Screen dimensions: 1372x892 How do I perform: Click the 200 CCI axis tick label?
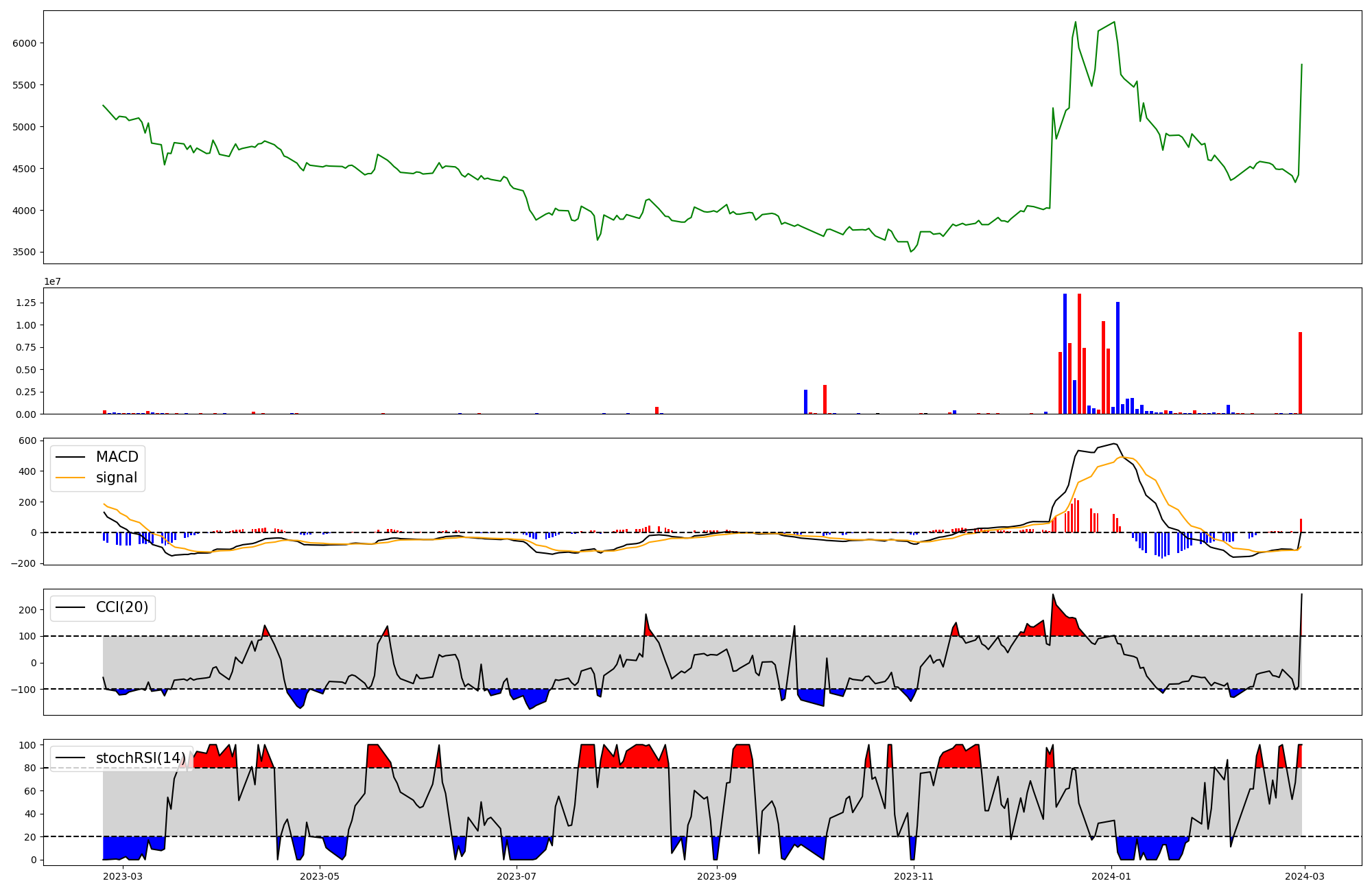pos(27,610)
